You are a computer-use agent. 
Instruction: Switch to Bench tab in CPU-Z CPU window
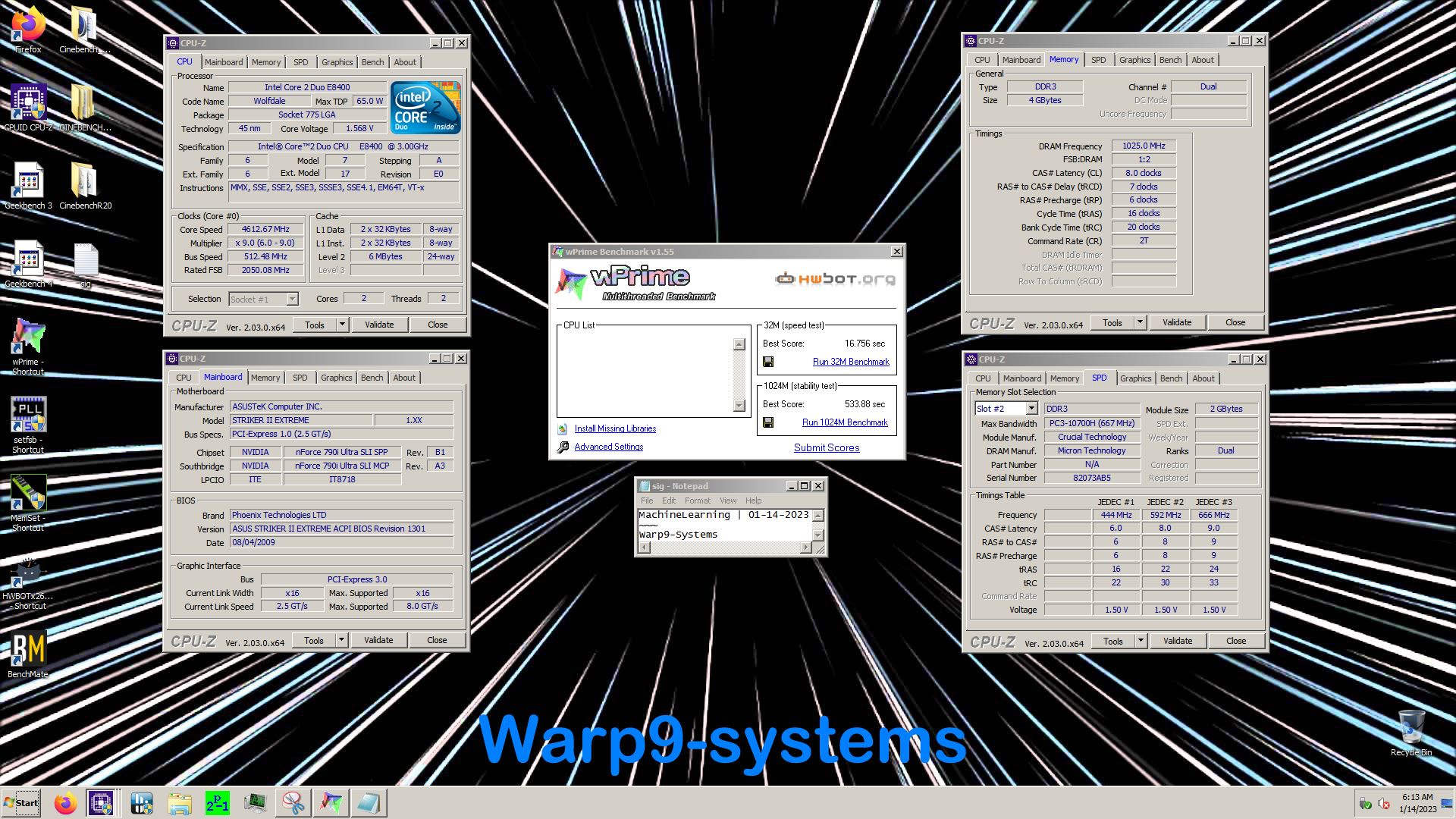coord(372,62)
